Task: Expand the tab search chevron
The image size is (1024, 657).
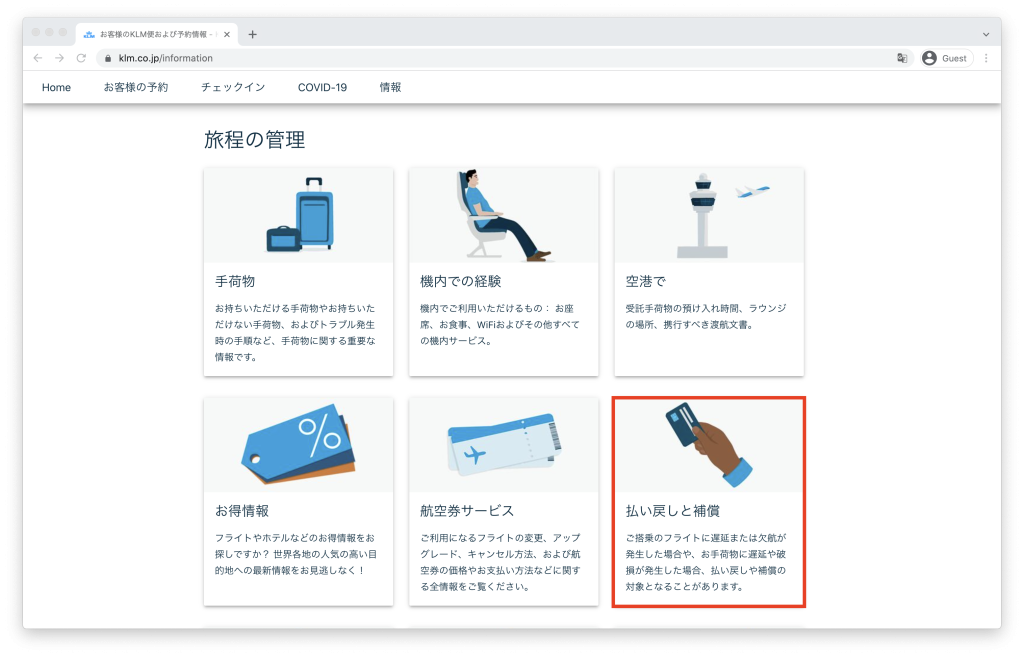Action: [986, 34]
